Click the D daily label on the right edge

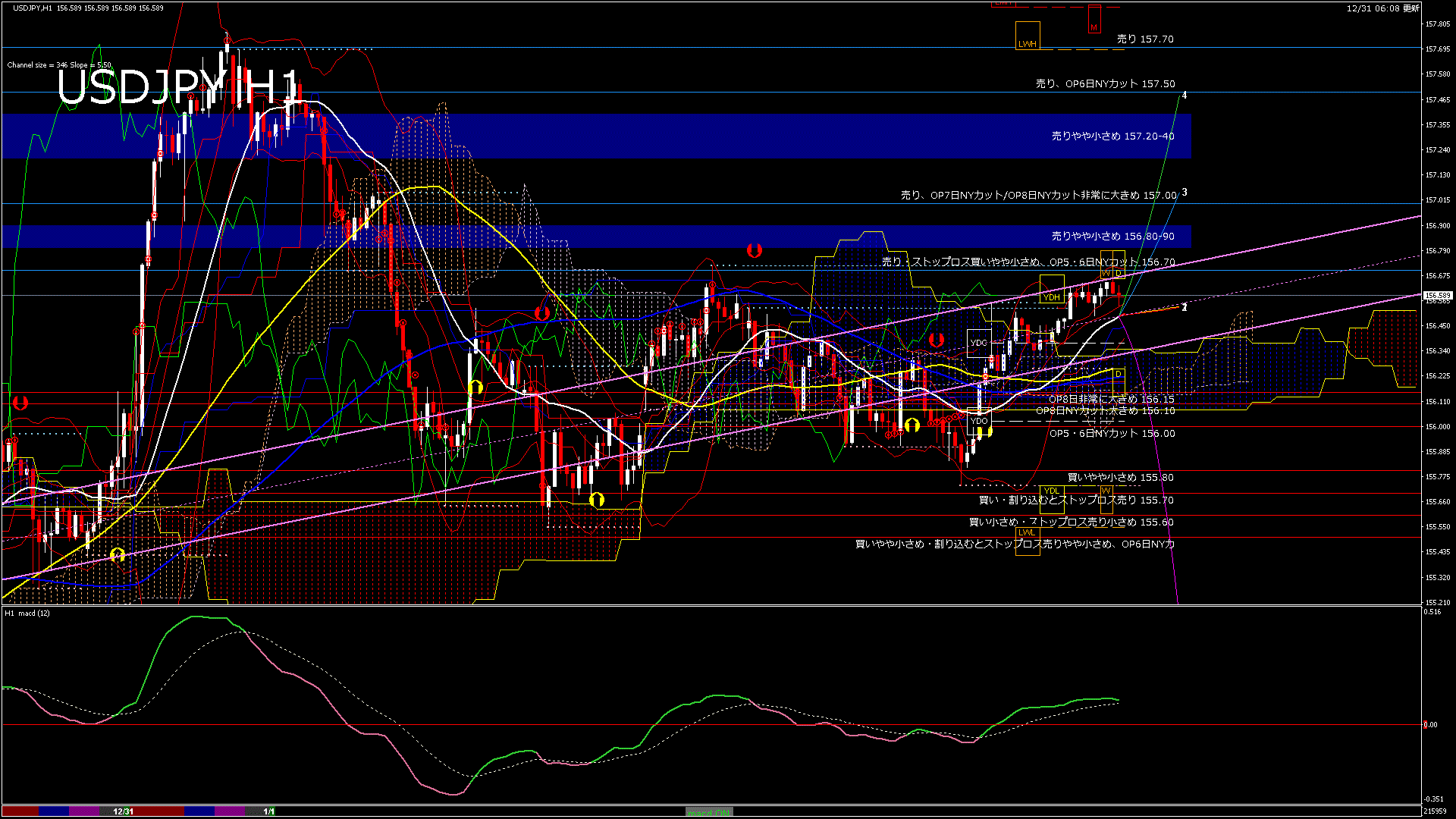tap(1118, 373)
